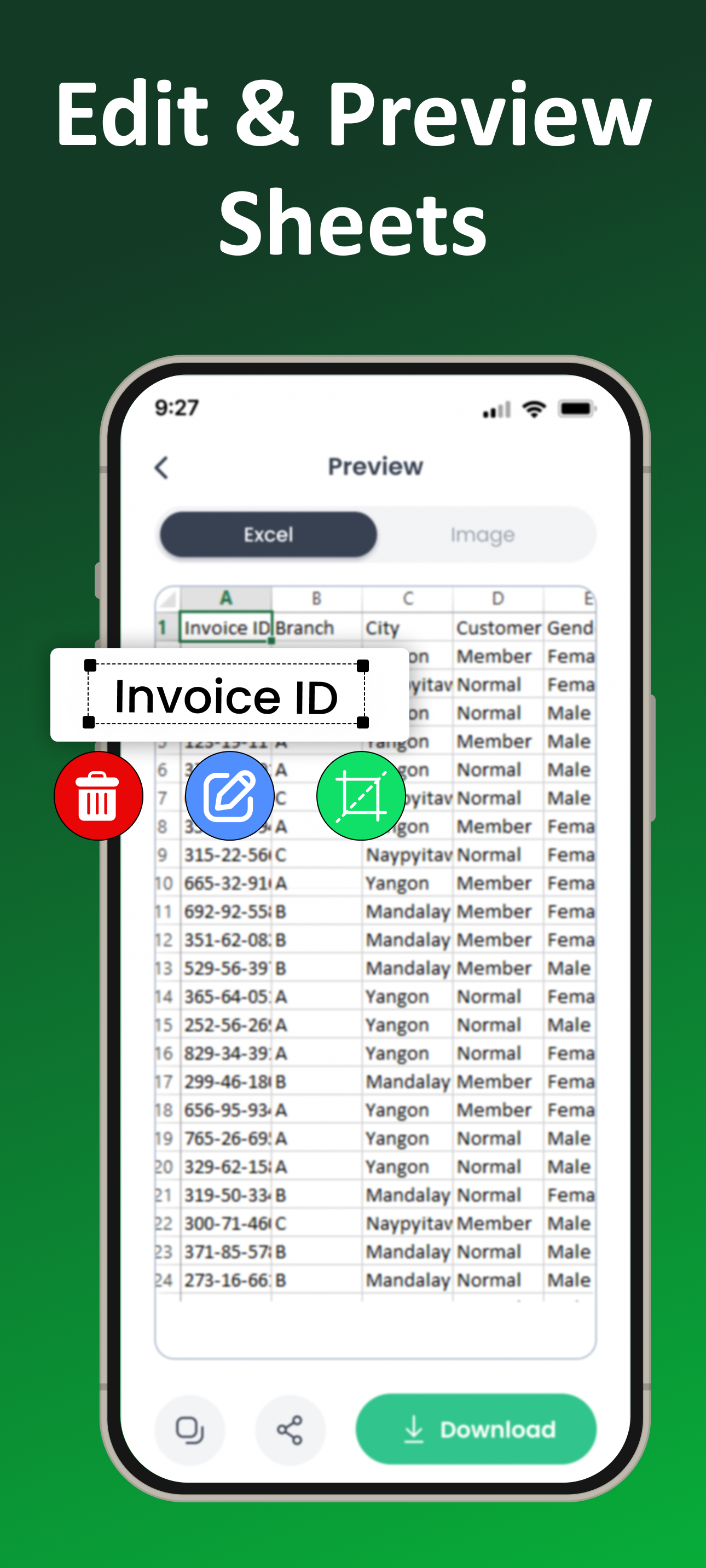Select cell 371-85-57 in row 23

point(226,1252)
